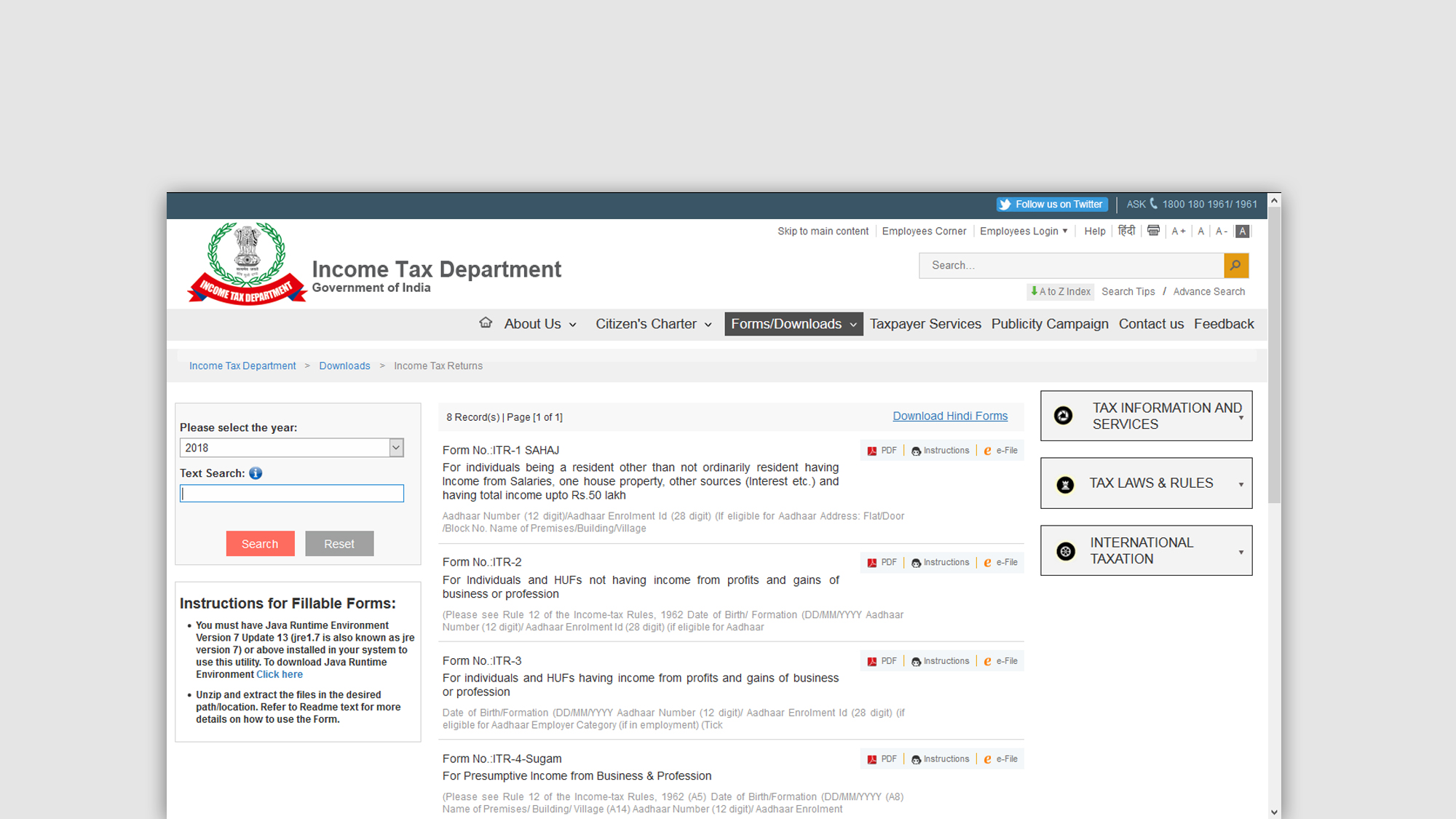Expand Tax Information and Services panel
The height and width of the screenshot is (819, 1456).
(x=1146, y=416)
